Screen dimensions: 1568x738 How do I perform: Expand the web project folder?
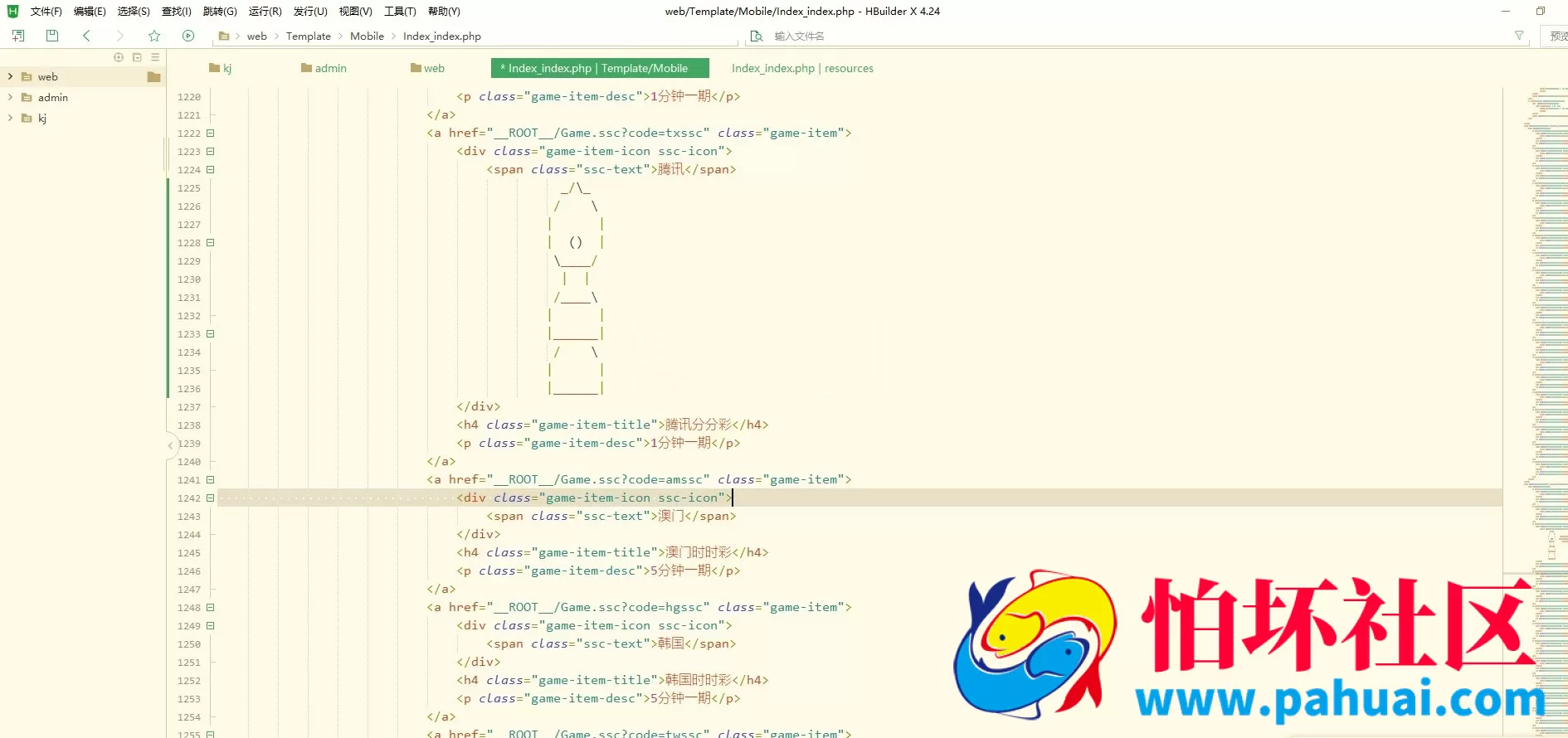[x=10, y=77]
